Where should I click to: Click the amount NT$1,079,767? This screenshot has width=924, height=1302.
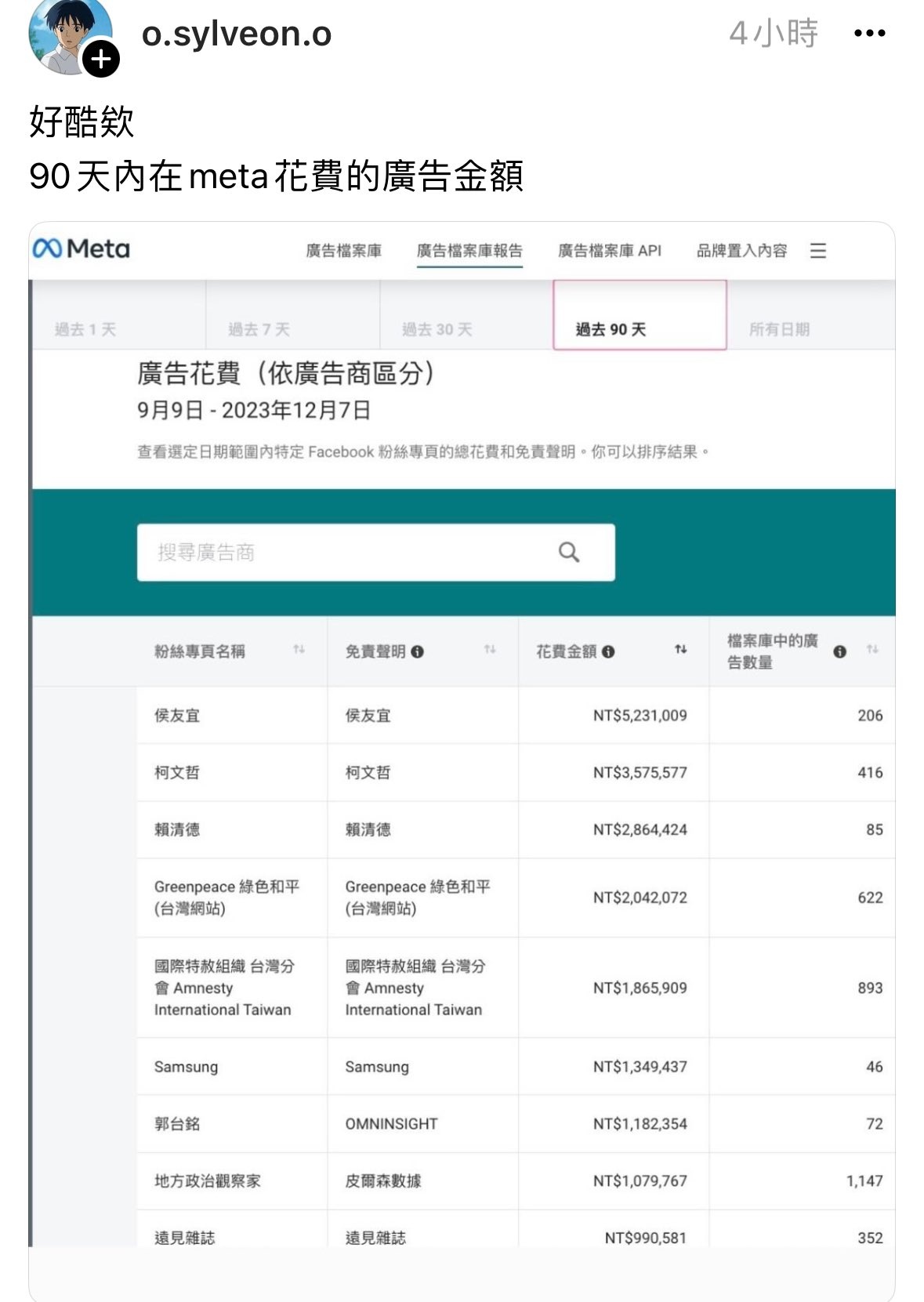tap(640, 1181)
